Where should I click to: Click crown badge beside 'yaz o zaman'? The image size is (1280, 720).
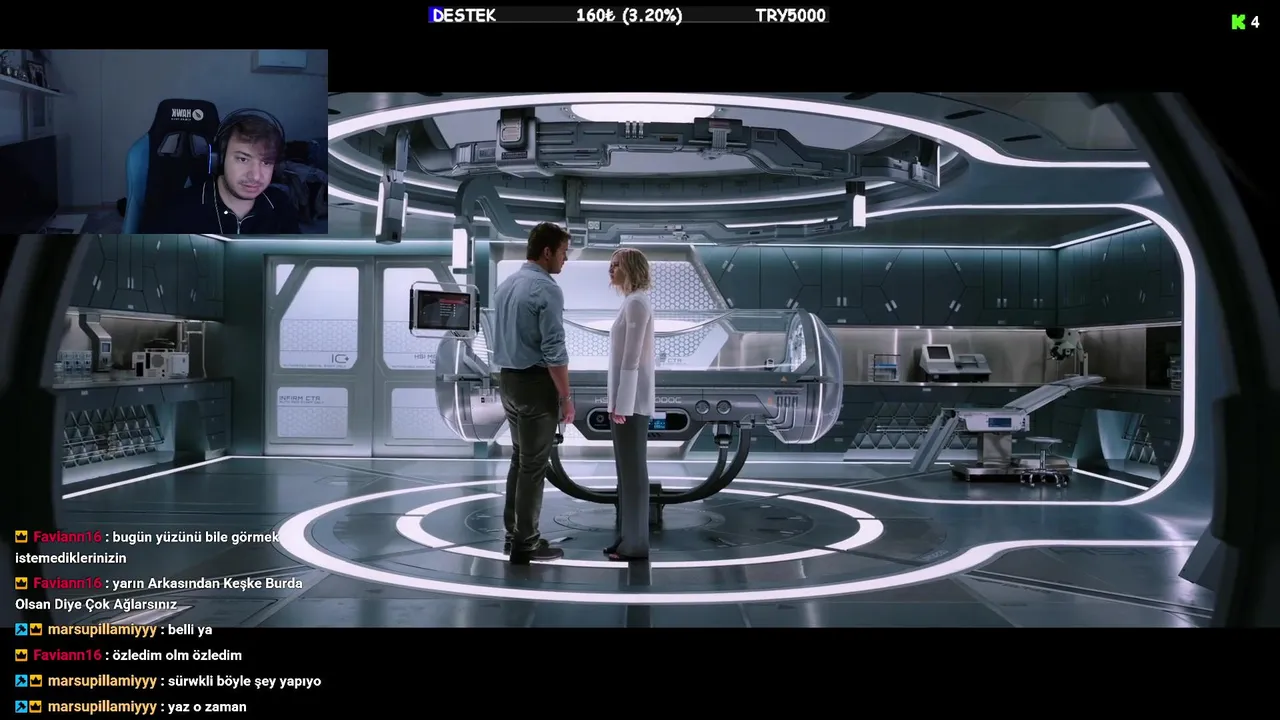(x=36, y=707)
